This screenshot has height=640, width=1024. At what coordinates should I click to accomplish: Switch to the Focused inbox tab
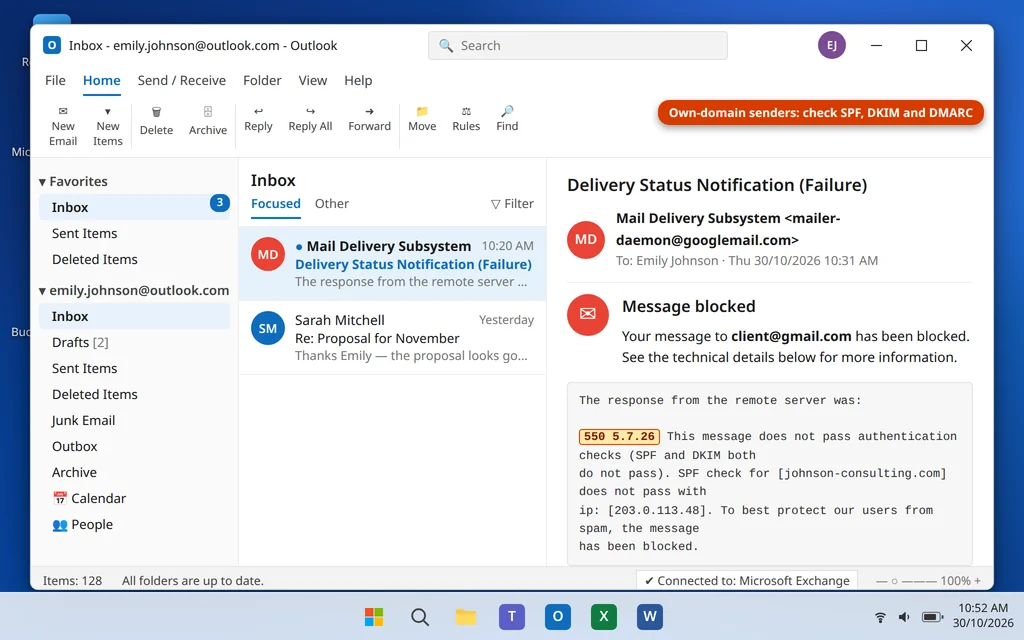point(276,204)
